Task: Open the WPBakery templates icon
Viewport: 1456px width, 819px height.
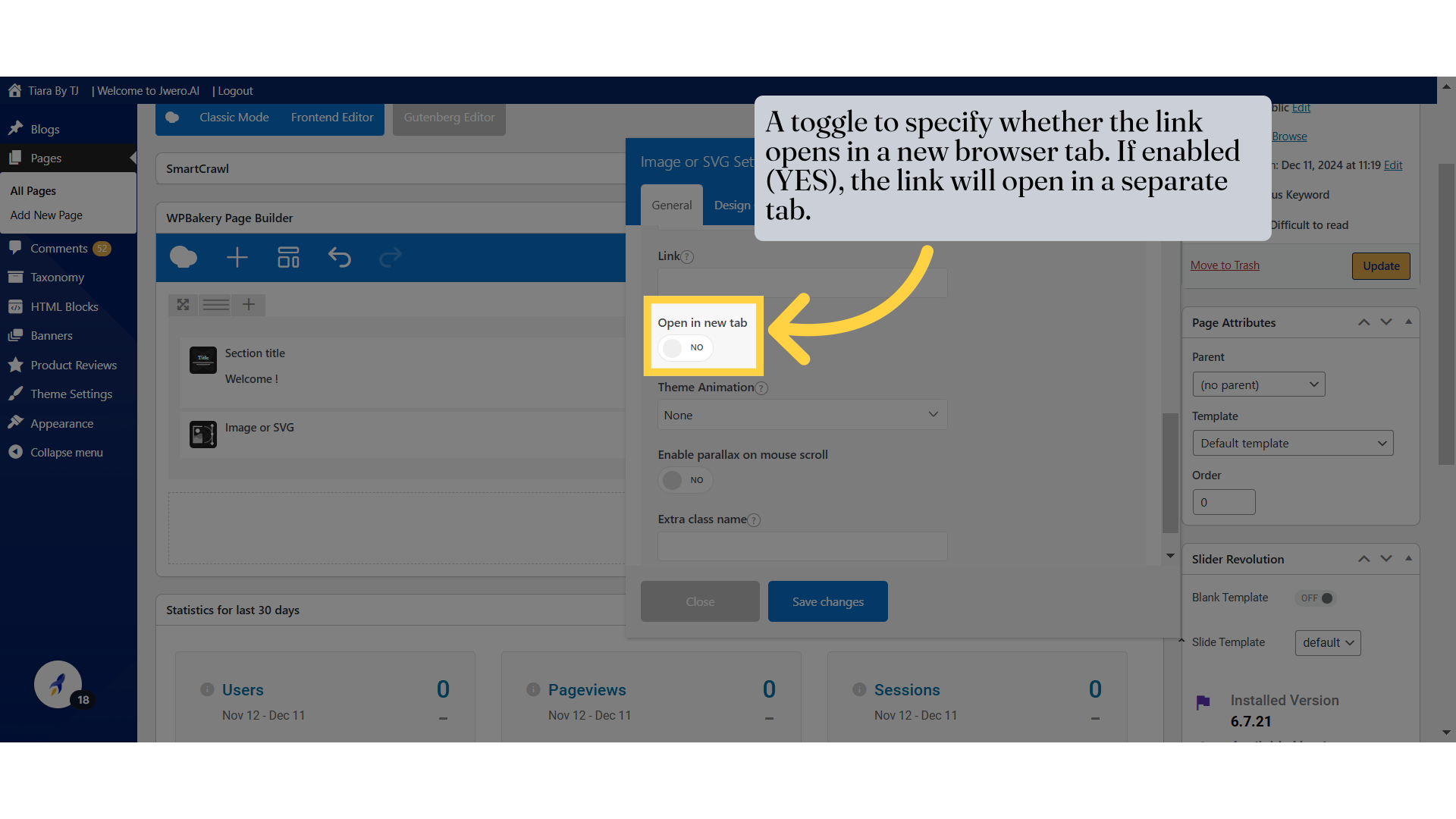Action: 288,258
